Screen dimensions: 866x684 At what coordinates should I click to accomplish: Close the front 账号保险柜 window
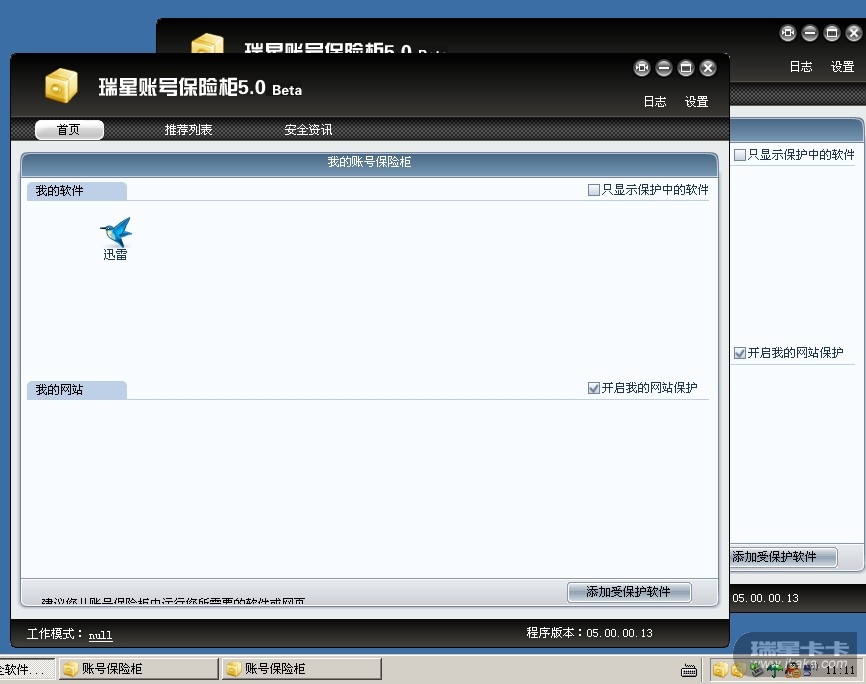708,68
